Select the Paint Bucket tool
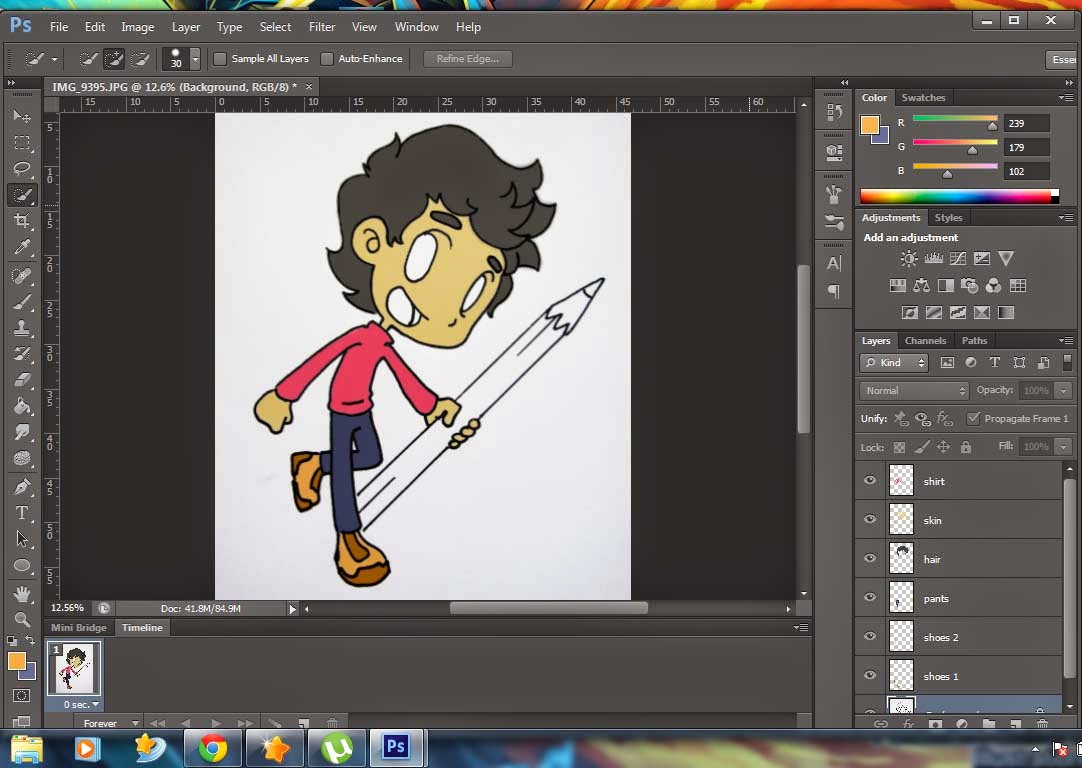The image size is (1082, 768). [22, 406]
